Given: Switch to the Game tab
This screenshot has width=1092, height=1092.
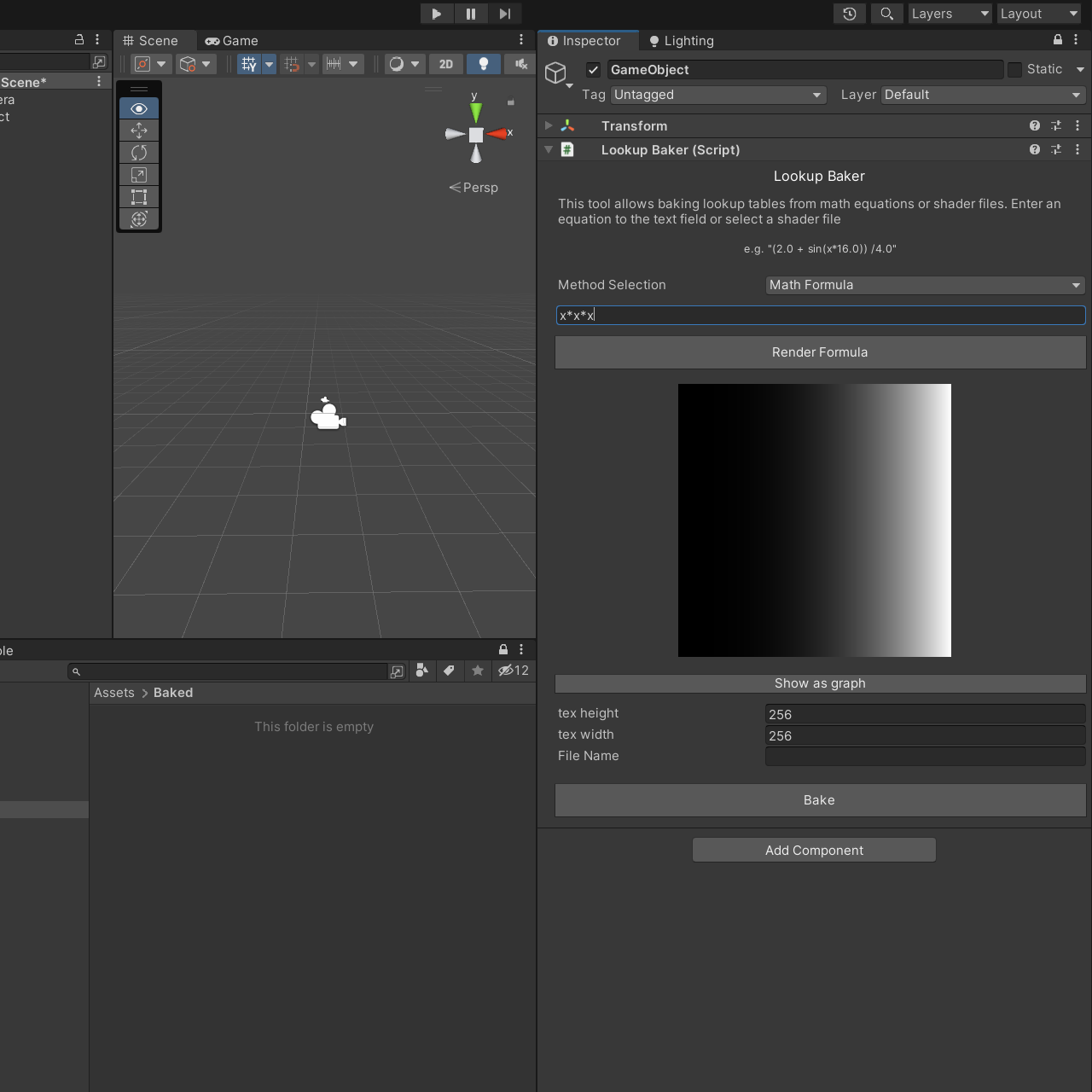Looking at the screenshot, I should (231, 41).
